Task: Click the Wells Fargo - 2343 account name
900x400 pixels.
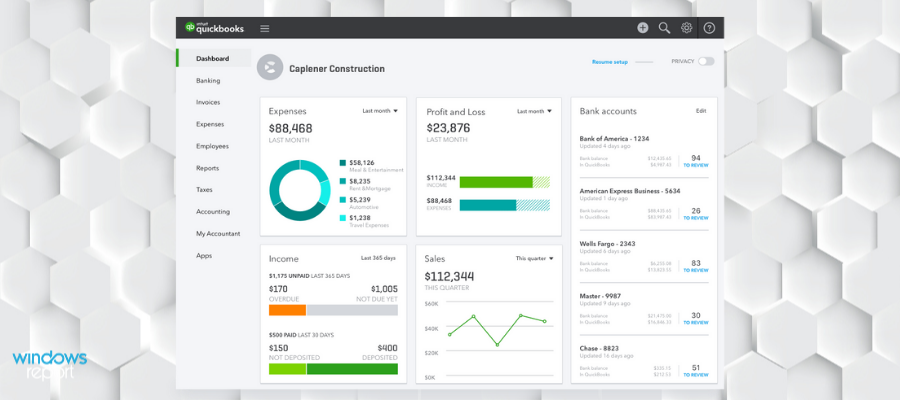Action: click(607, 243)
